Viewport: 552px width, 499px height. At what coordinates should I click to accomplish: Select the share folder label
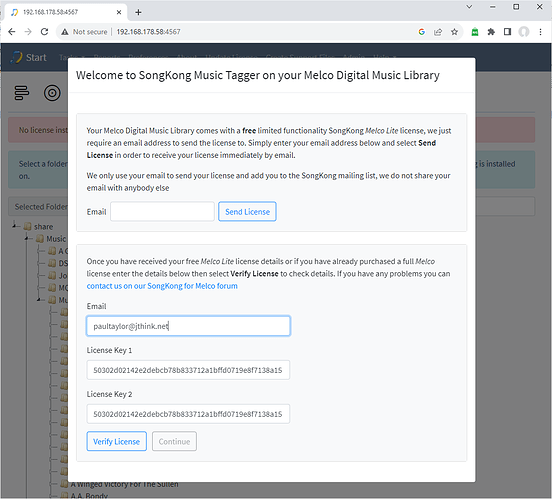click(43, 226)
